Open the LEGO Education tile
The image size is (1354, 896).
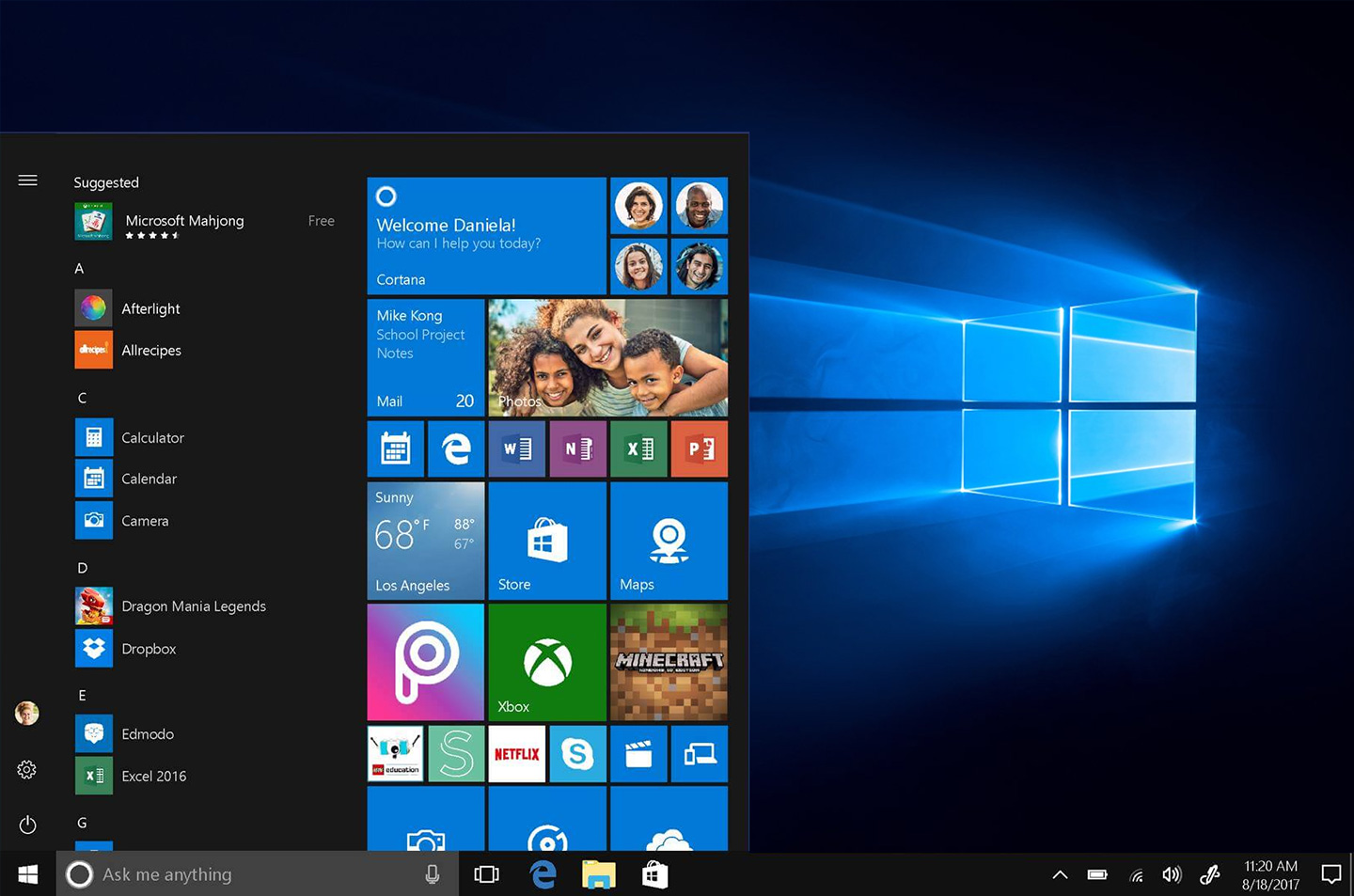pos(395,753)
